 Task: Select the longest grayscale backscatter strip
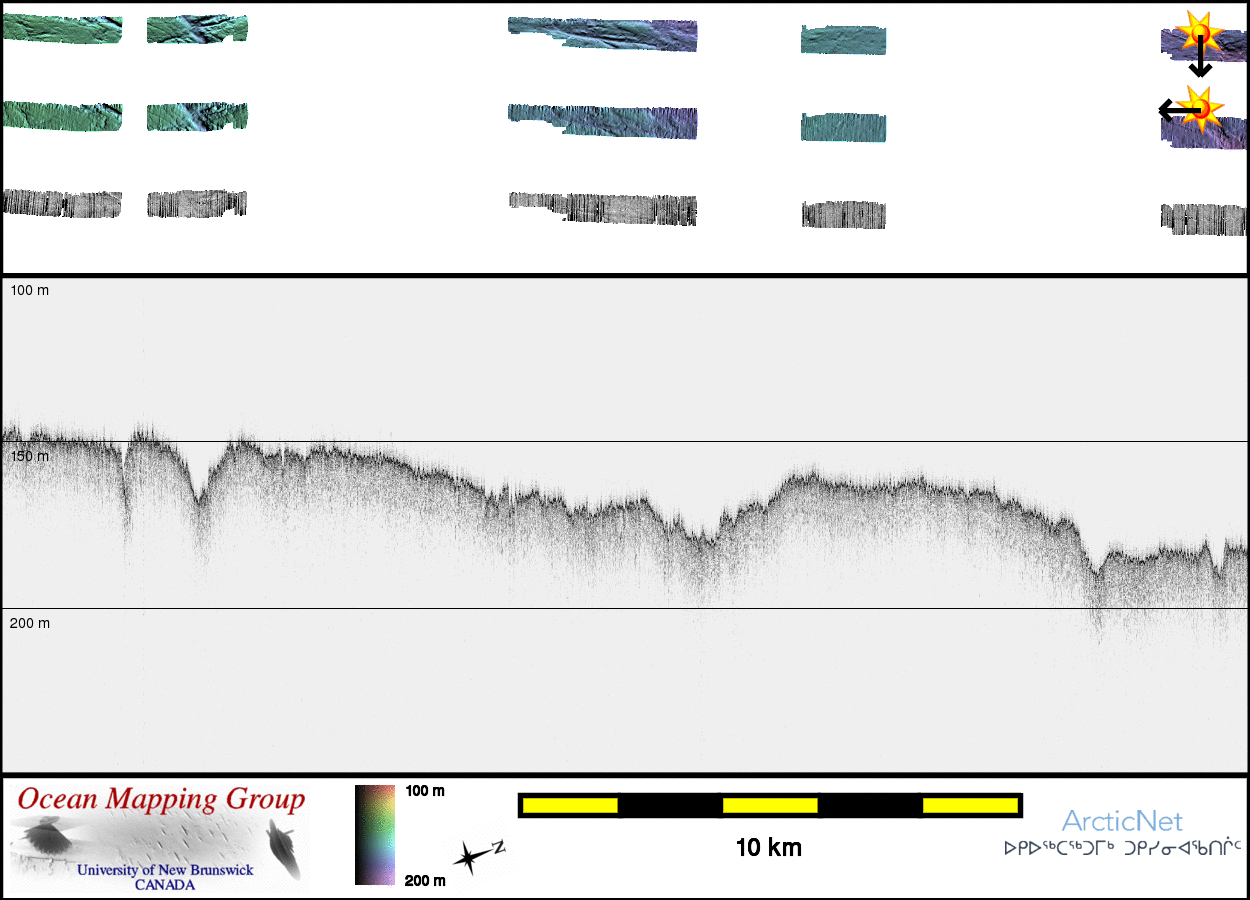(x=603, y=207)
